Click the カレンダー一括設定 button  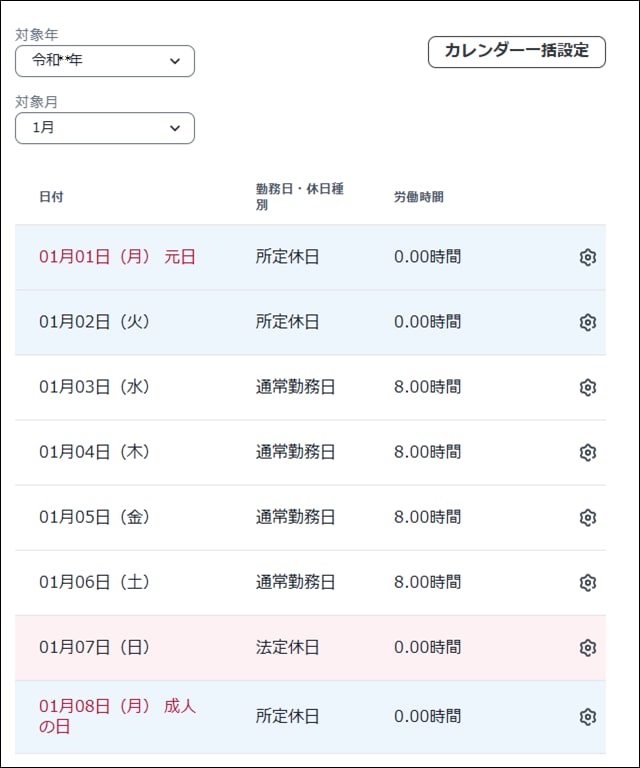tap(517, 51)
